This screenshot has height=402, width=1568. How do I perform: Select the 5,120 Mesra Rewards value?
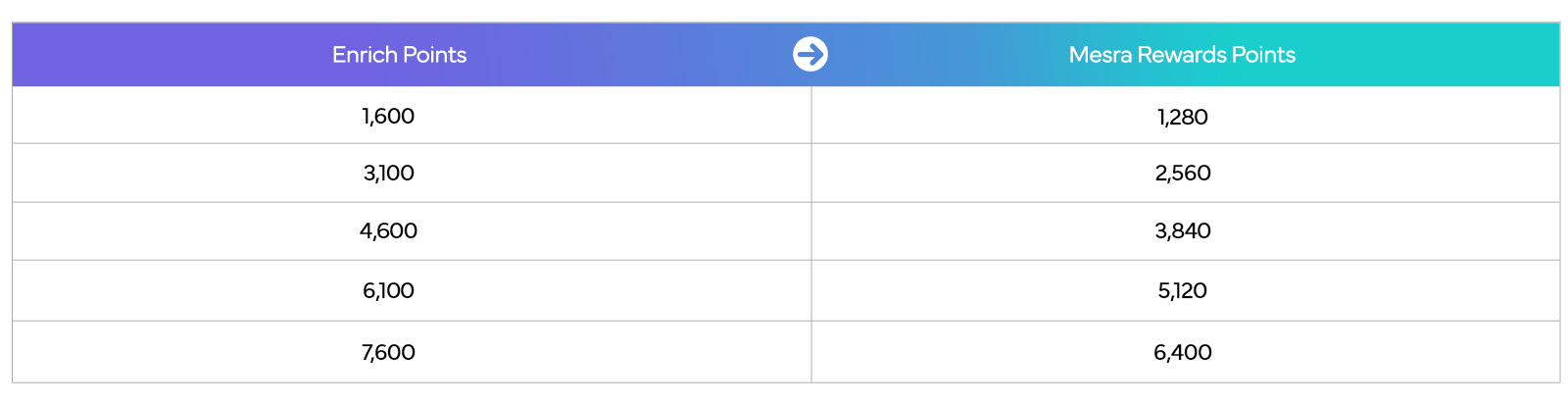(x=1182, y=290)
